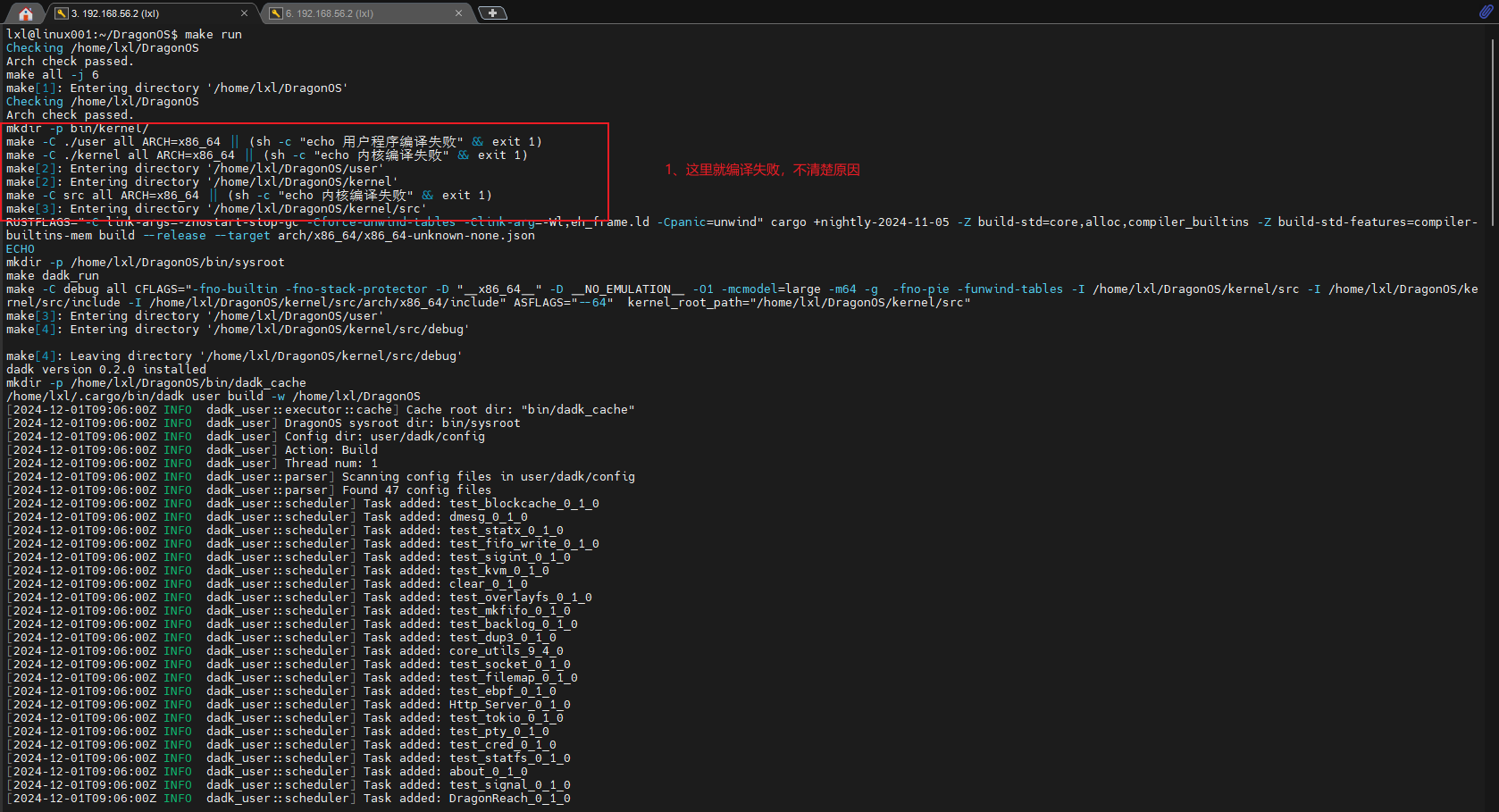This screenshot has height=812, width=1499.
Task: Close the '6. 192.168.56.2 (lxl)' tab
Action: point(458,13)
